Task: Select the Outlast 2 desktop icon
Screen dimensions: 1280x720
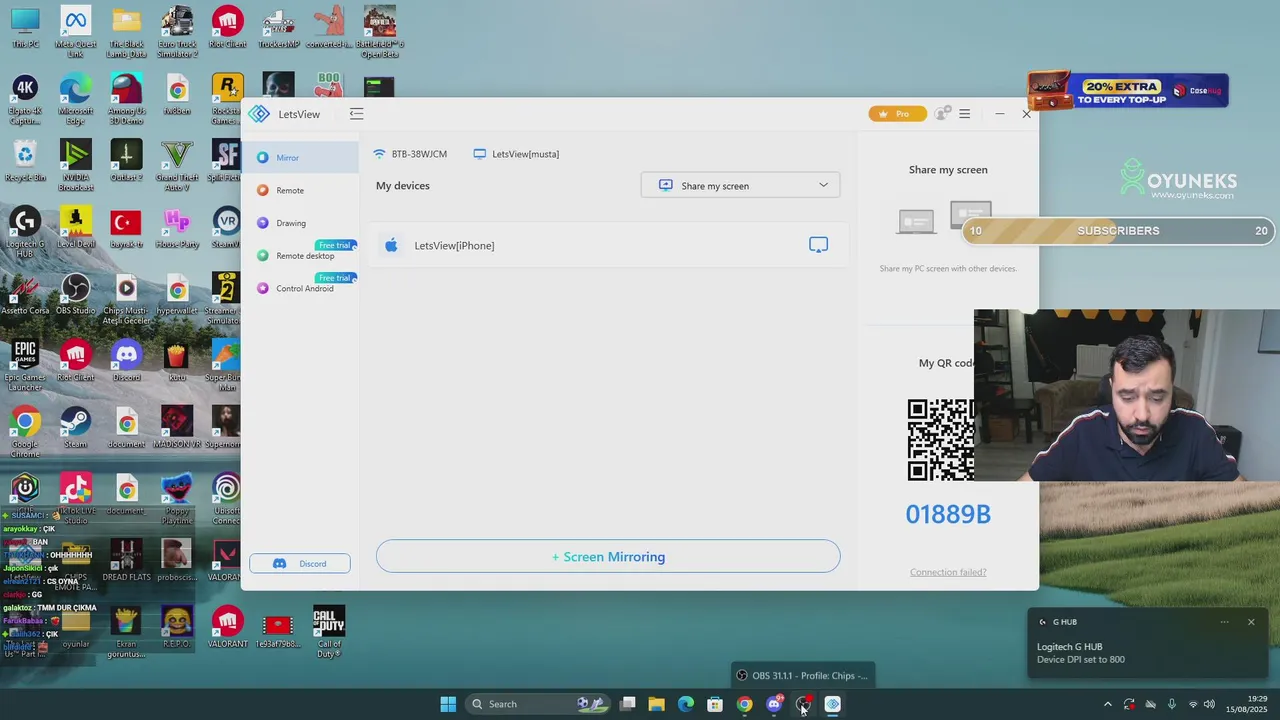Action: point(126,160)
